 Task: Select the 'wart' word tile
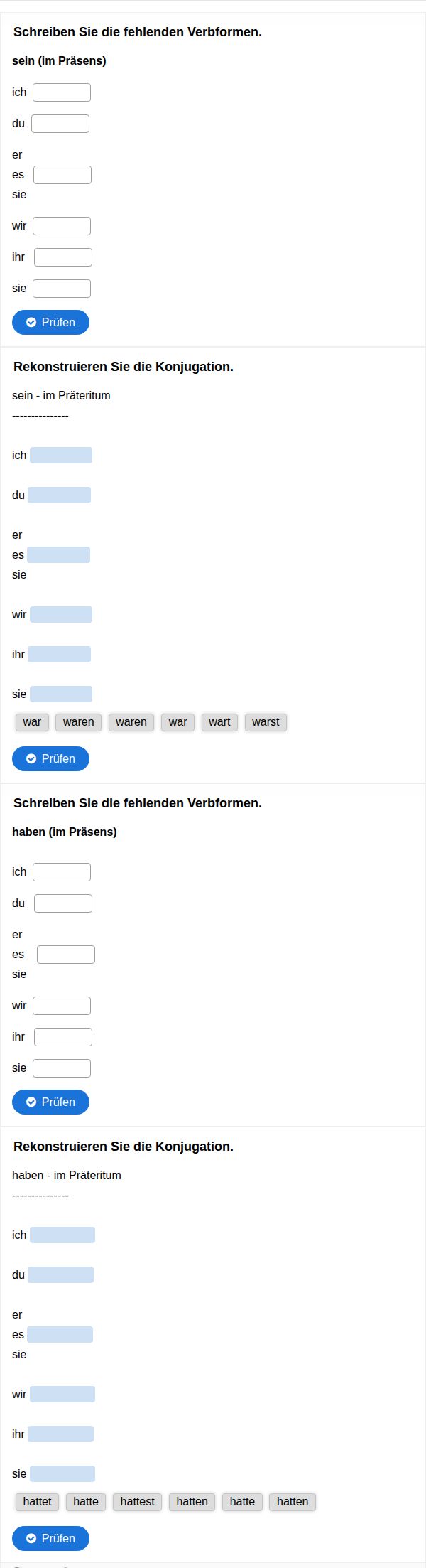[x=219, y=722]
